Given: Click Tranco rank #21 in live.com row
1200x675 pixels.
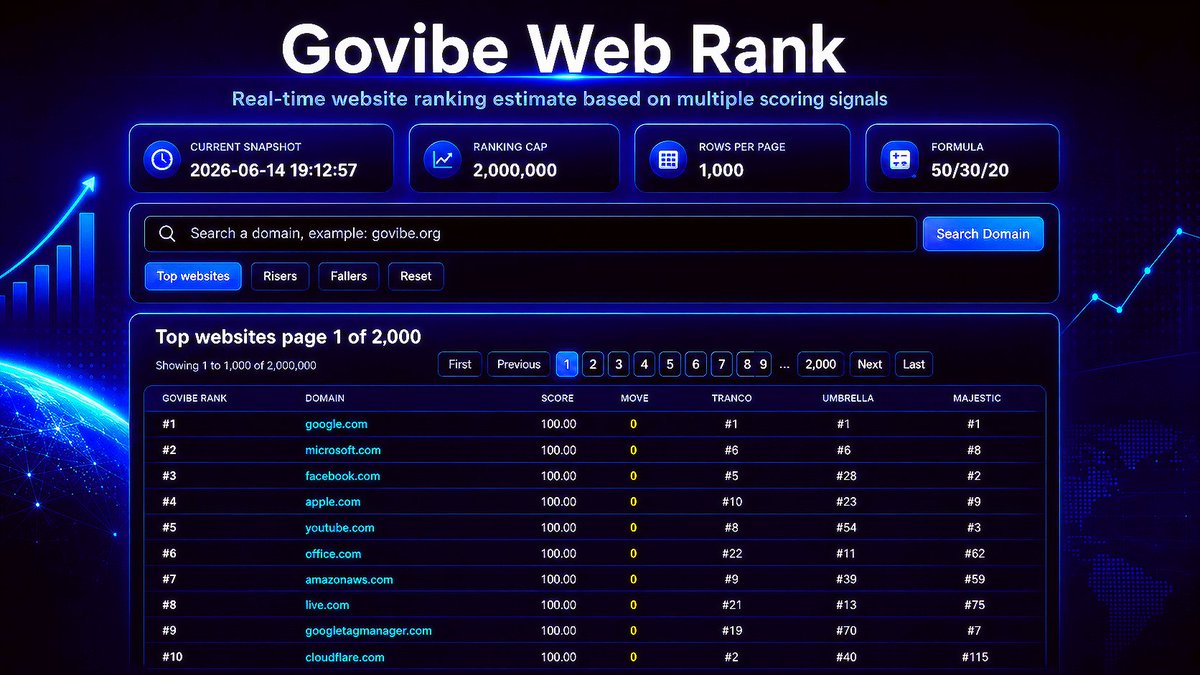Looking at the screenshot, I should 732,606.
